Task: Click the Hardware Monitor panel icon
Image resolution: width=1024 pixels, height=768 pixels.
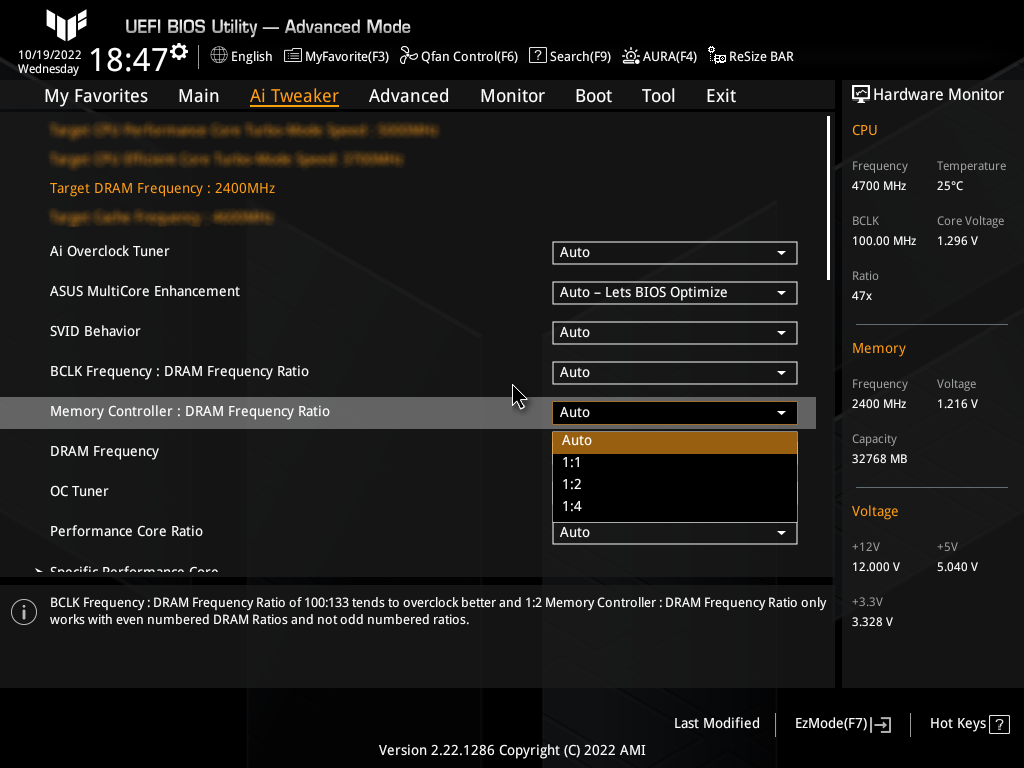Action: pos(862,94)
